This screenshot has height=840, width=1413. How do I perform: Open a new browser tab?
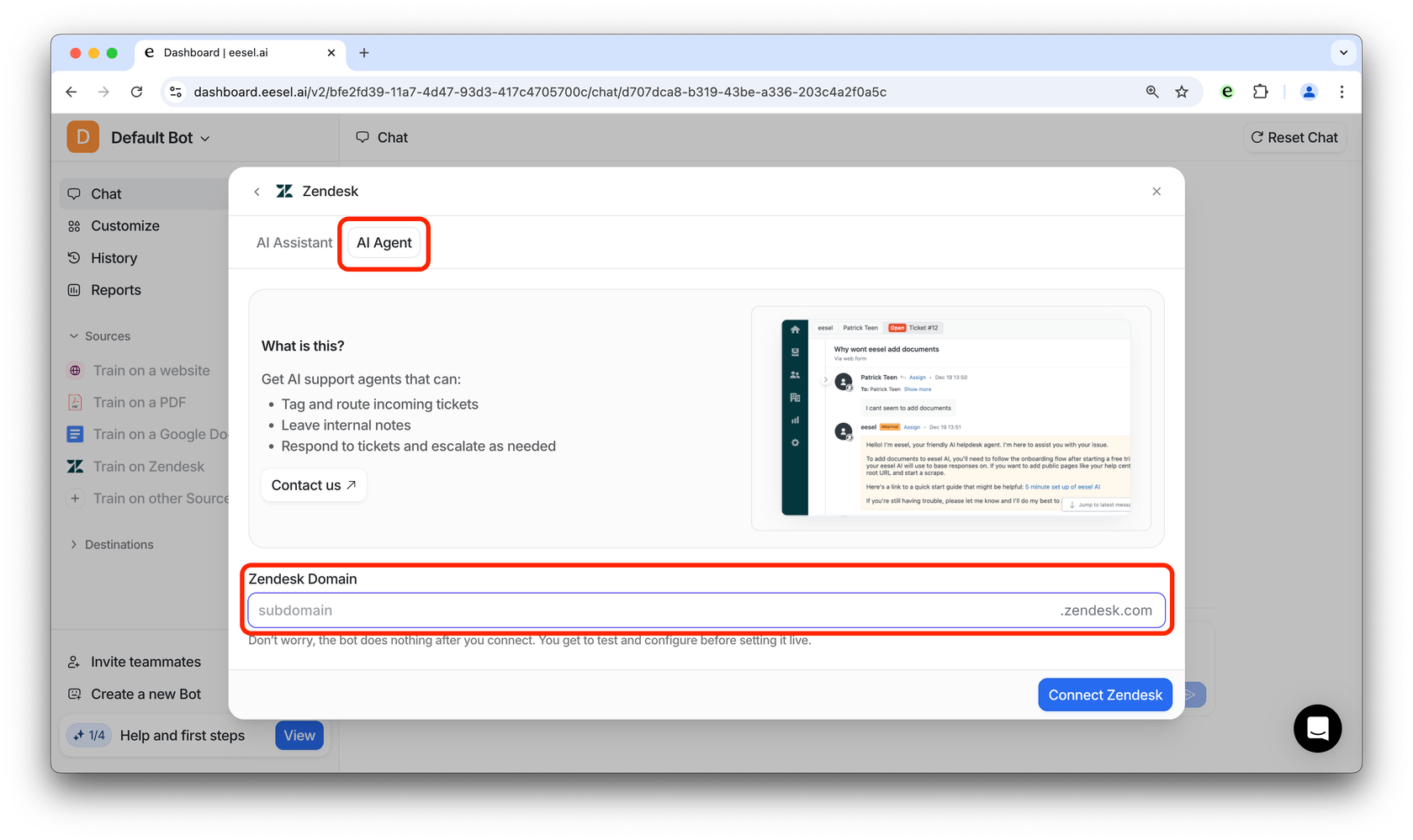364,53
